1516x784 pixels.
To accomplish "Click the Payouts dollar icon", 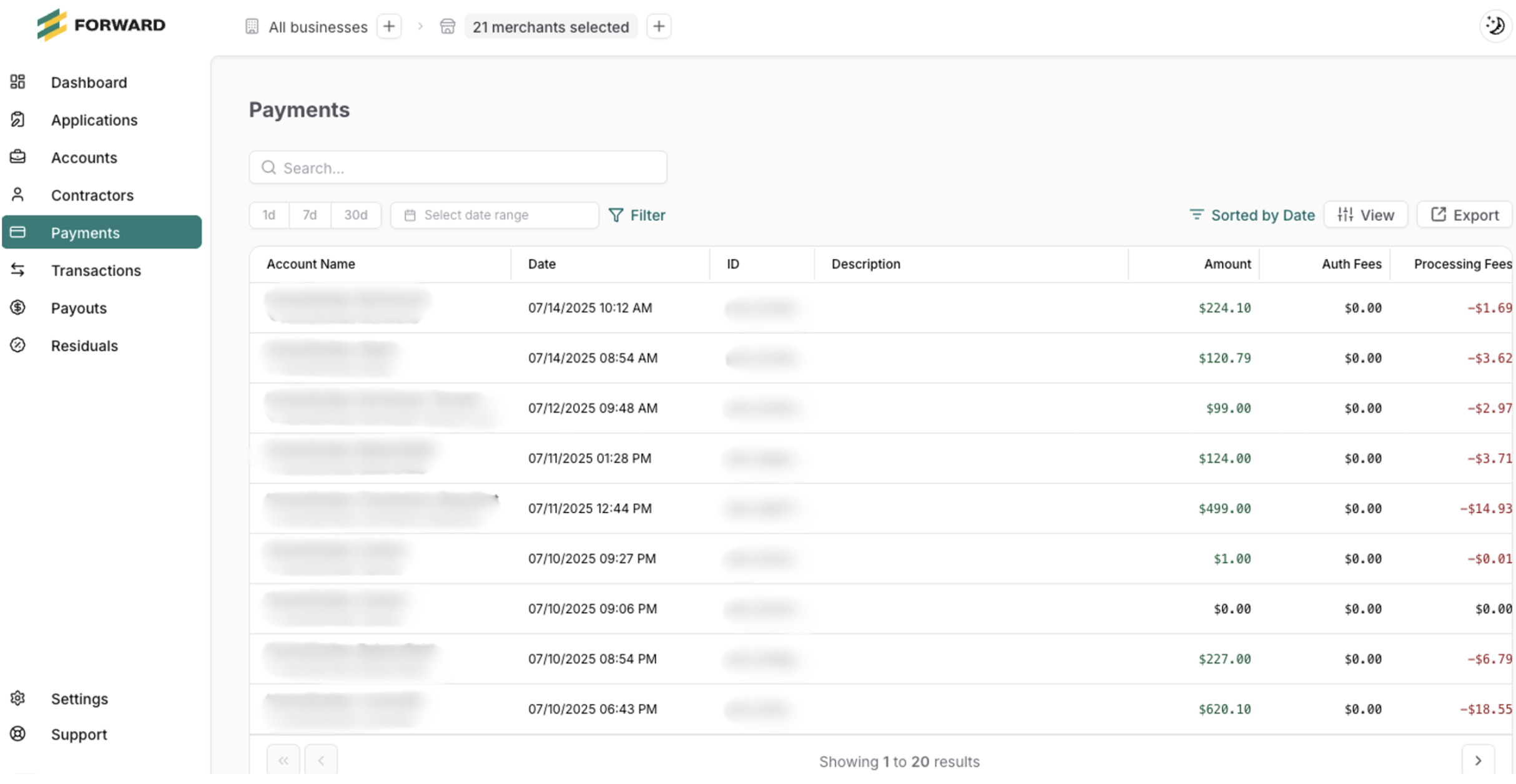I will [x=17, y=307].
